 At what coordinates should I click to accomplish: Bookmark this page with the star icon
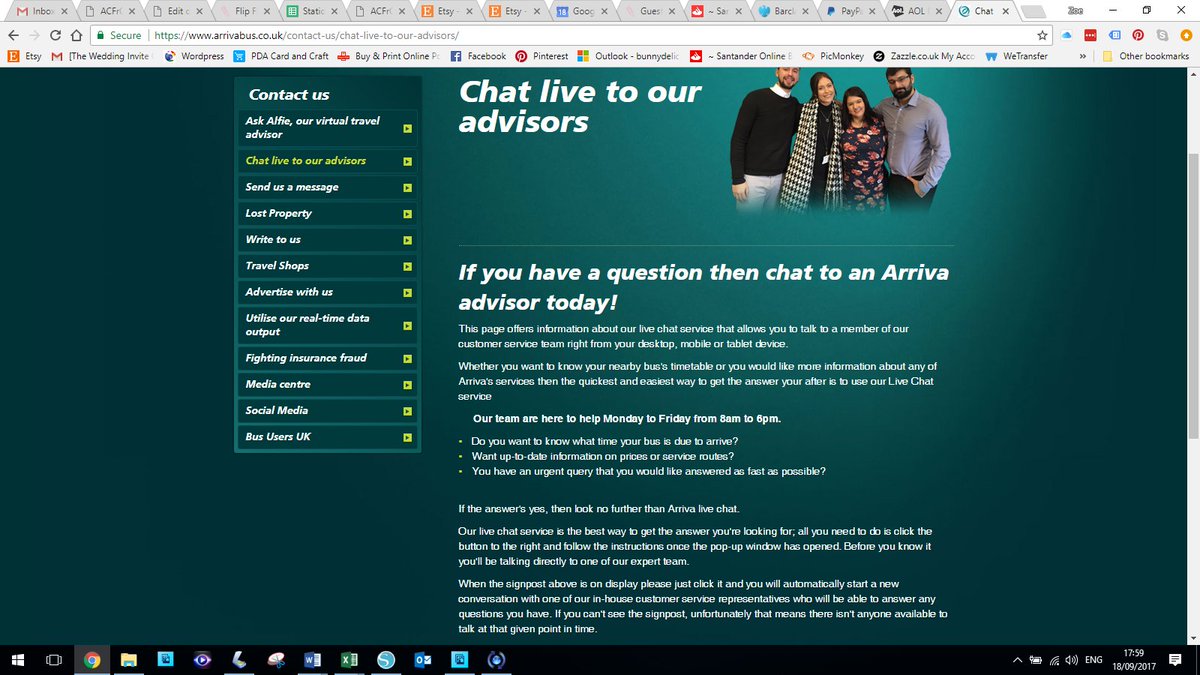pos(1043,35)
